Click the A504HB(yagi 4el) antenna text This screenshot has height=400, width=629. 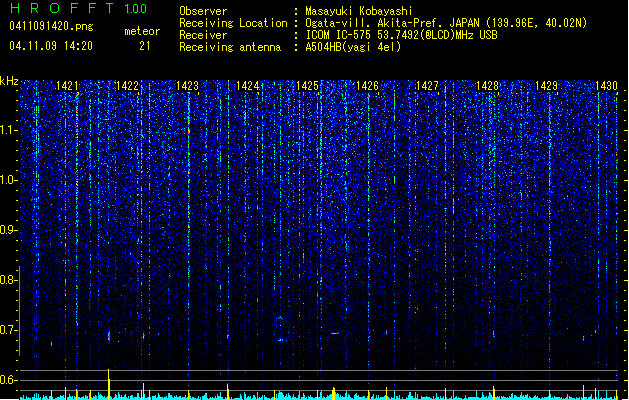pos(353,47)
